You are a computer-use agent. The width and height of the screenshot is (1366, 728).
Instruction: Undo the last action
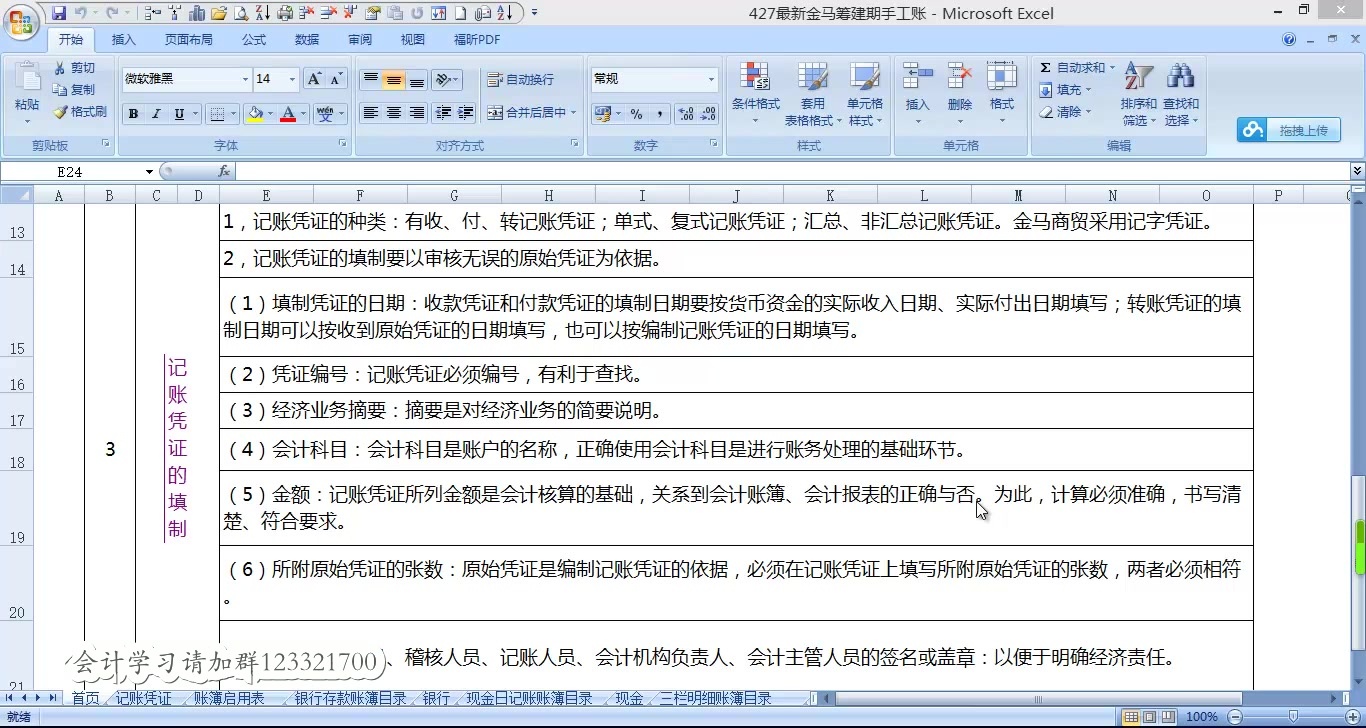(80, 13)
